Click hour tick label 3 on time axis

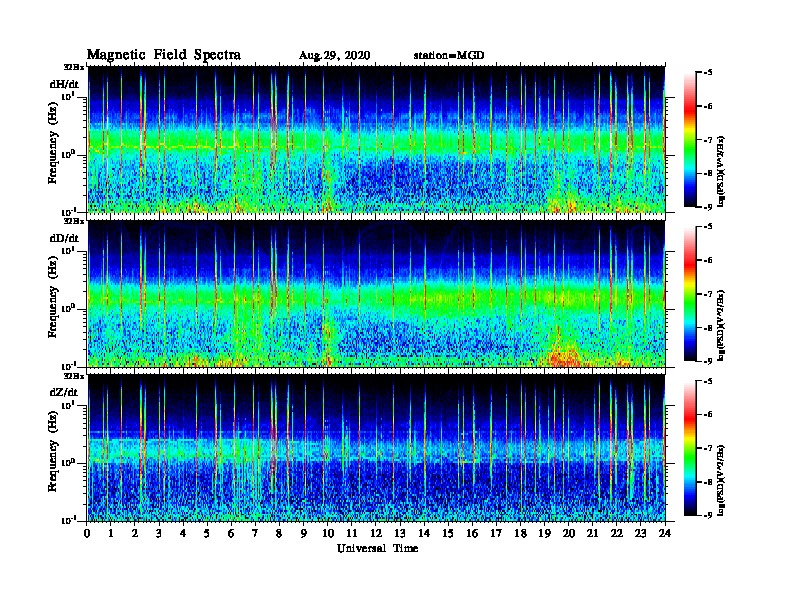tap(159, 534)
